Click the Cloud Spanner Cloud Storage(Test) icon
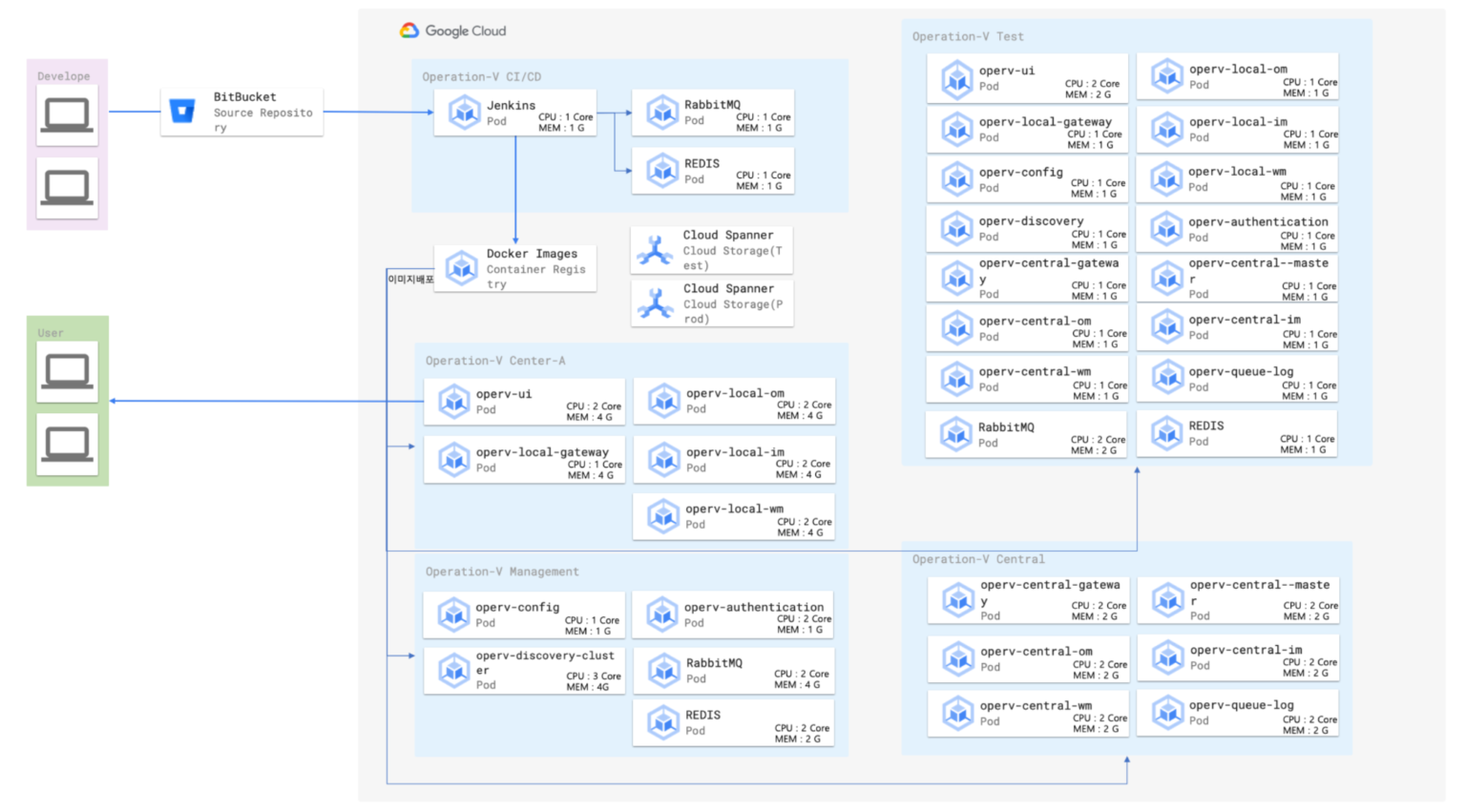 (656, 250)
